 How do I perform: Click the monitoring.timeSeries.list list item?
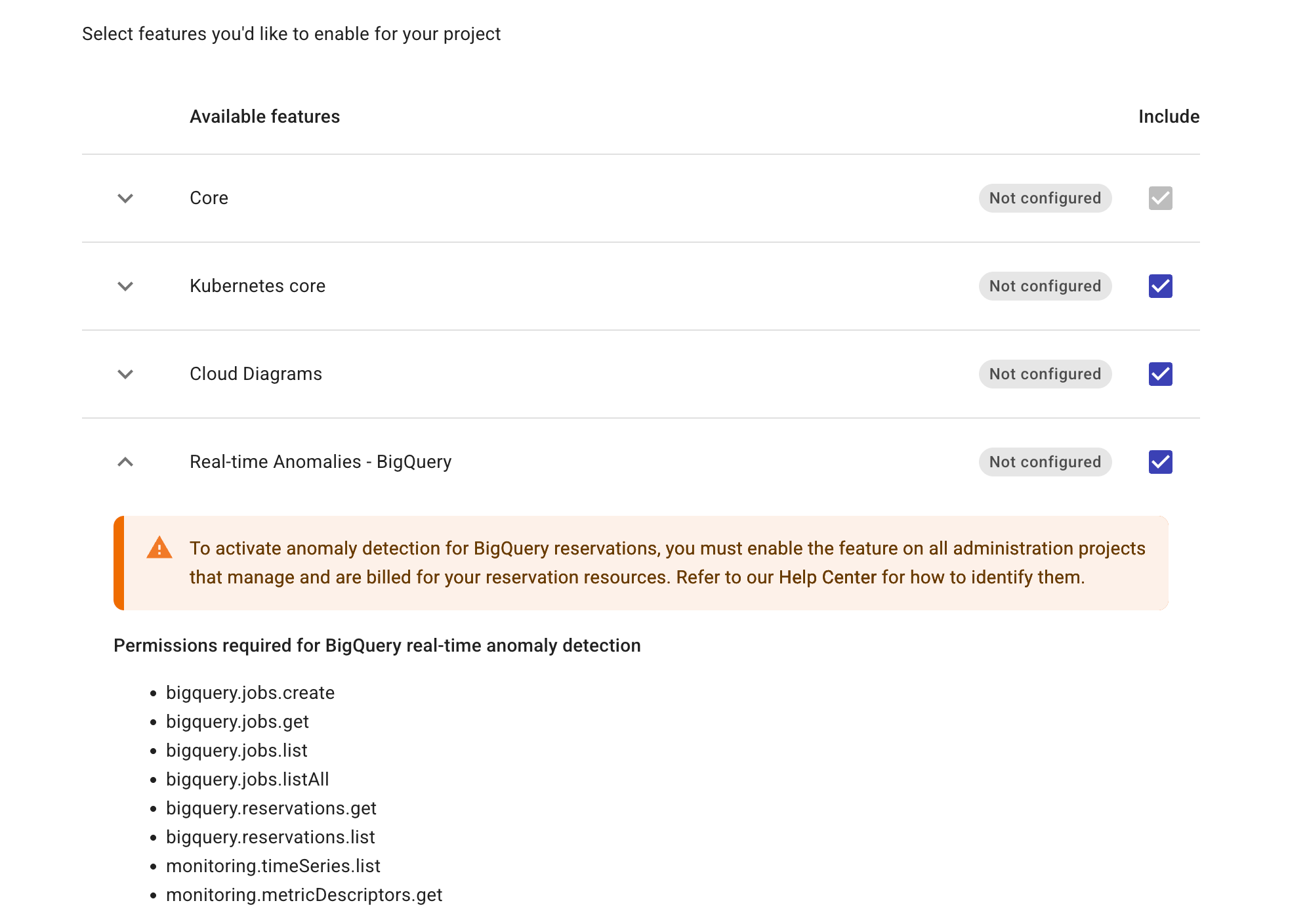[273, 866]
